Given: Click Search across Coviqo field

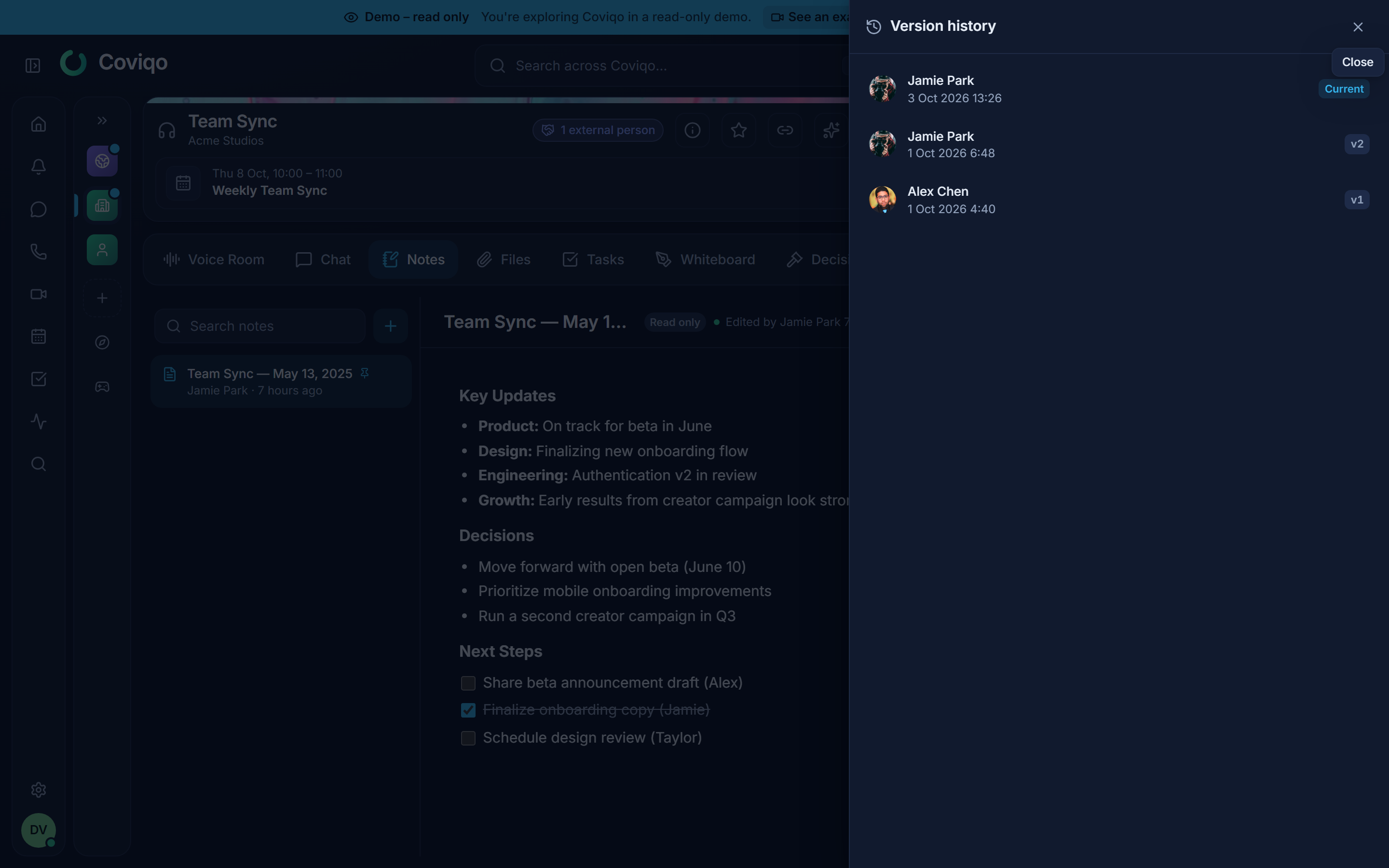Looking at the screenshot, I should pos(661,66).
